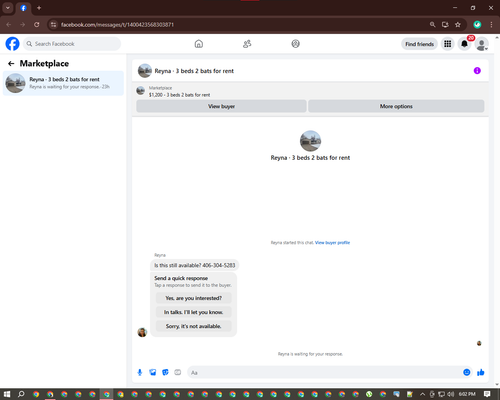View site information icon in address bar

(x=53, y=25)
